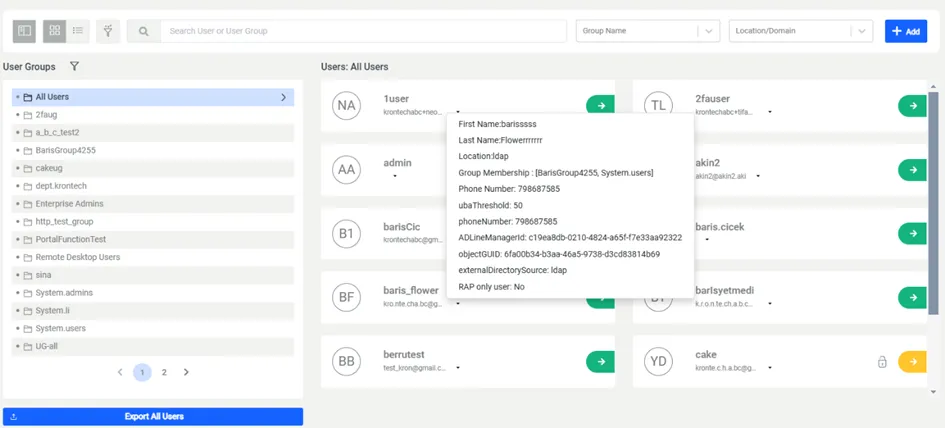This screenshot has width=945, height=428.
Task: Open the Location/Domain dropdown
Action: [x=800, y=31]
